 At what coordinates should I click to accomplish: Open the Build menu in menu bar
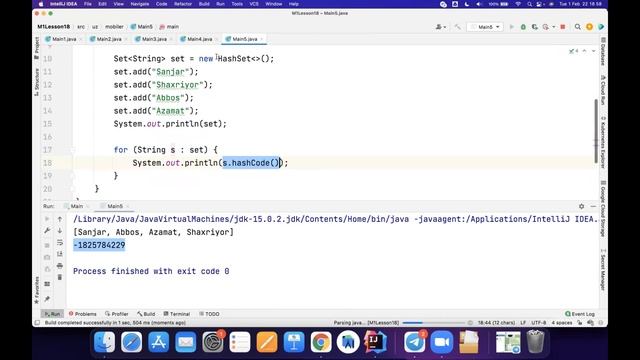click(204, 4)
